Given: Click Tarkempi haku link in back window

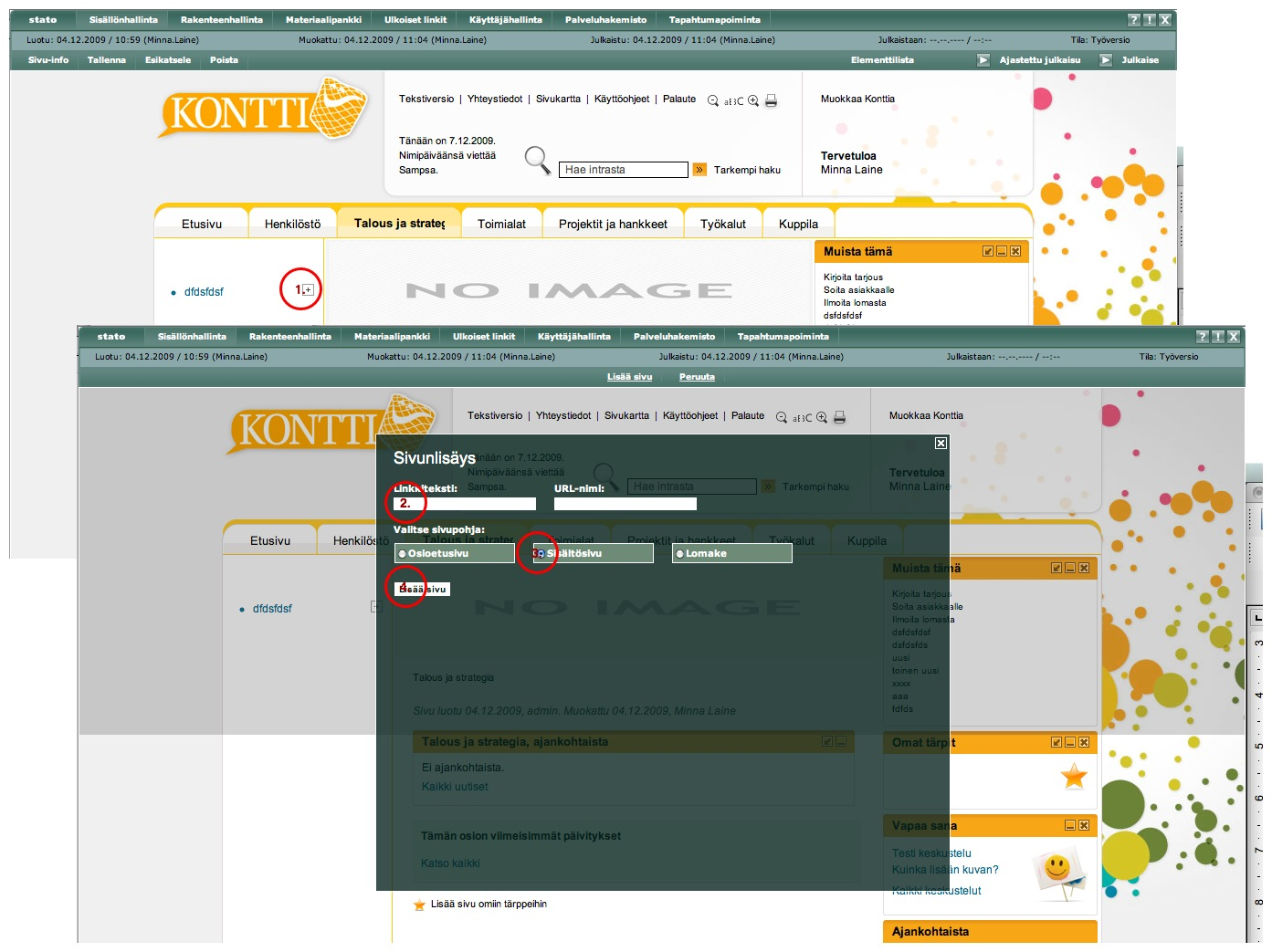Looking at the screenshot, I should (x=747, y=170).
